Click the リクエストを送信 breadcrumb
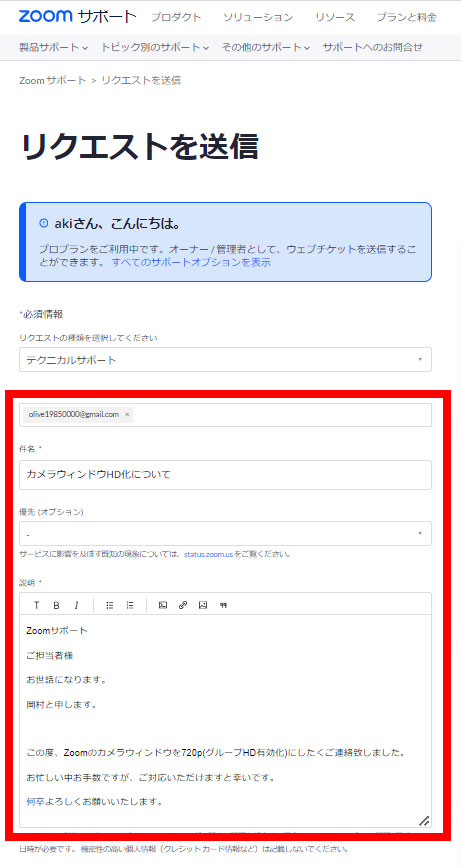This screenshot has width=461, height=867. pyautogui.click(x=141, y=81)
